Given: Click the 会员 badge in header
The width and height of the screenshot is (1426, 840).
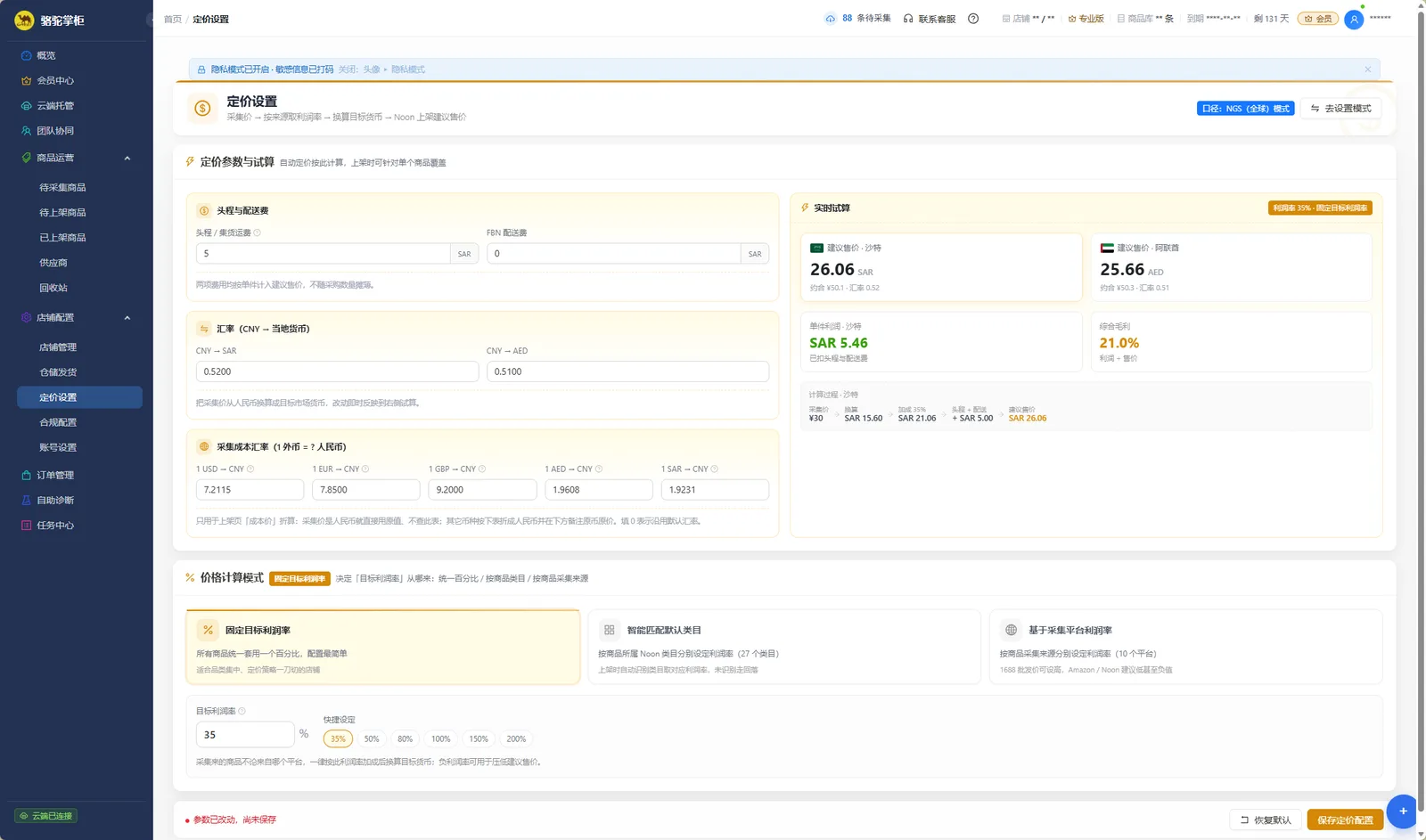Looking at the screenshot, I should point(1318,19).
